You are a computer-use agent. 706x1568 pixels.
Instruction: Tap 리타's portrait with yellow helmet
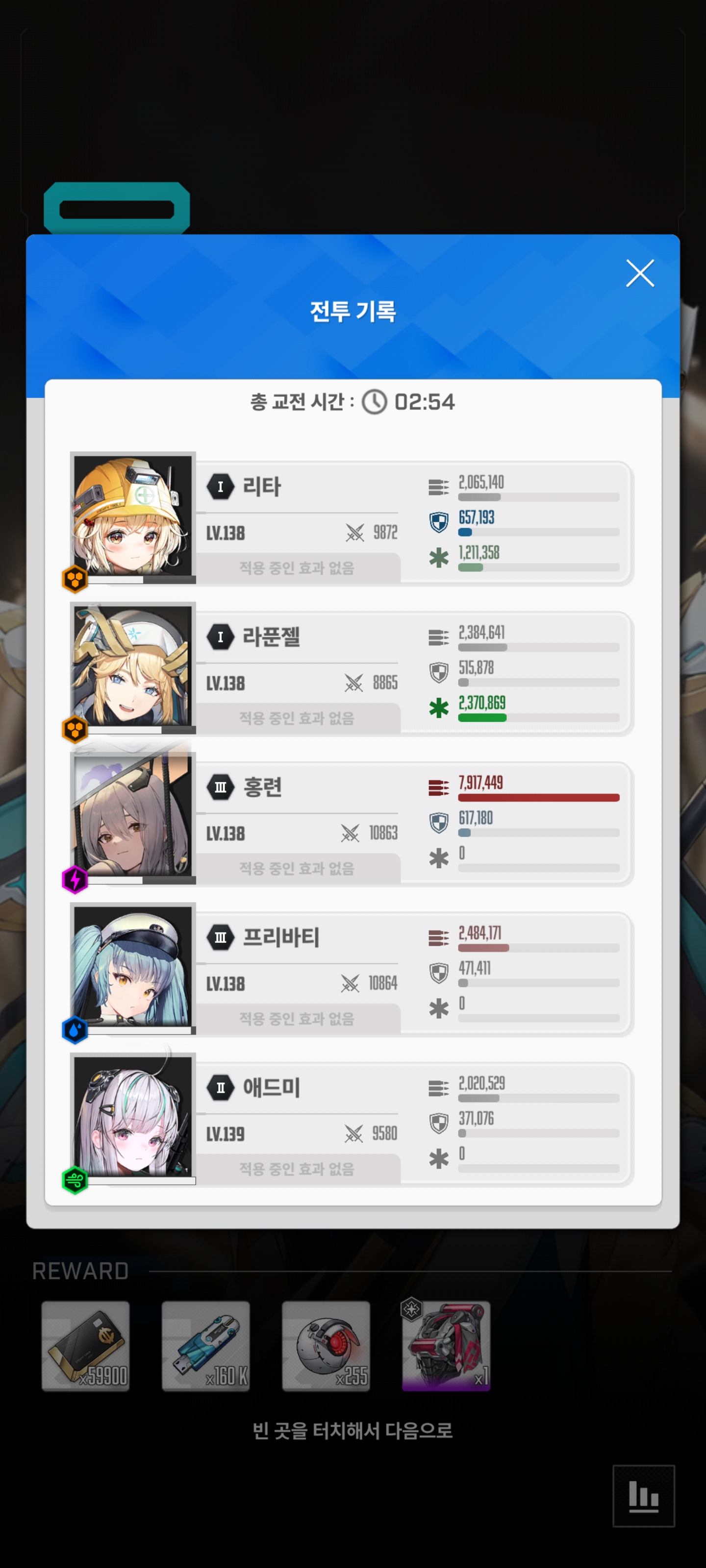pyautogui.click(x=133, y=516)
